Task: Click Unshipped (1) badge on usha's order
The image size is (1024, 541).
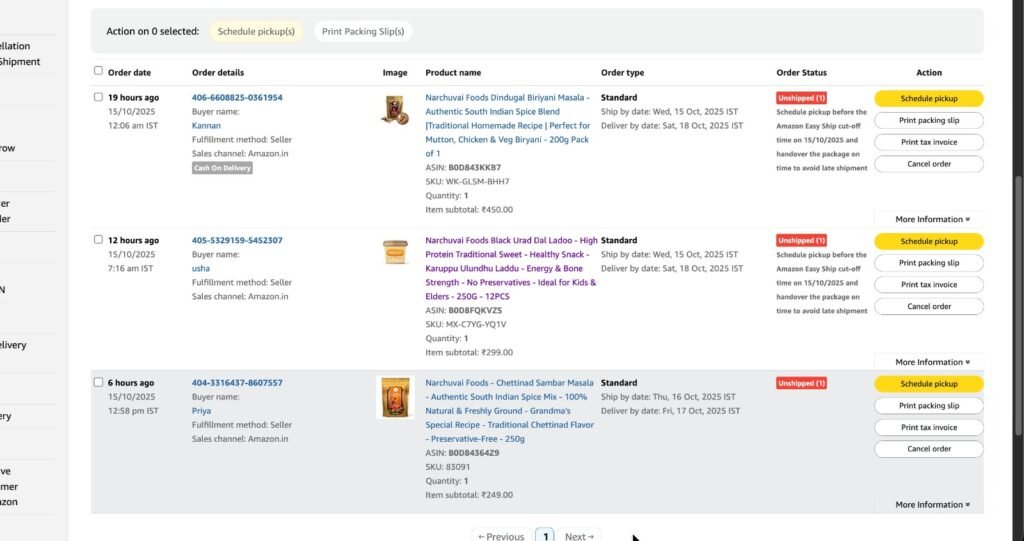Action: click(x=801, y=240)
